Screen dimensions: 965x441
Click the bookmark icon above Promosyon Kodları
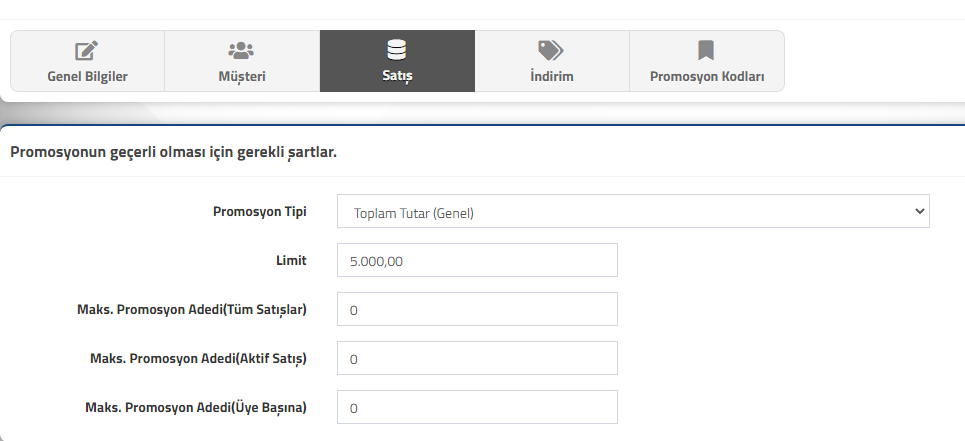tap(706, 50)
